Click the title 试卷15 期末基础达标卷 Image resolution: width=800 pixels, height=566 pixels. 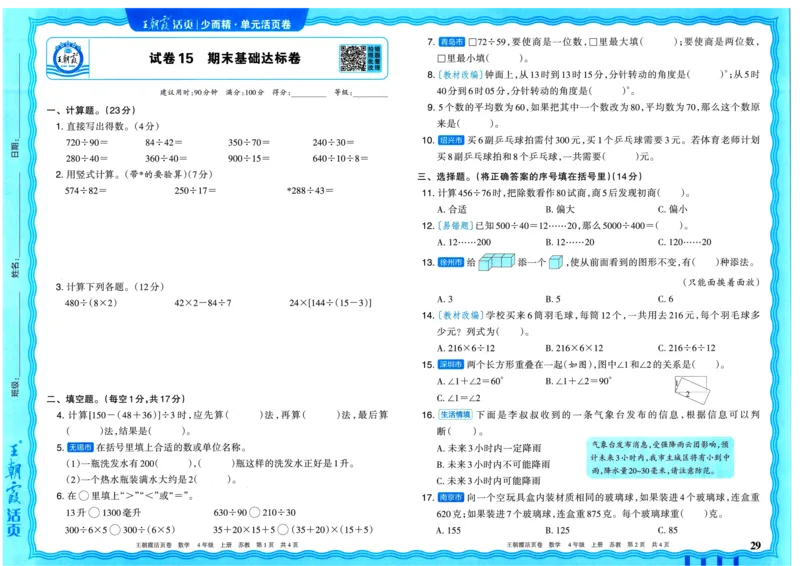tap(224, 58)
